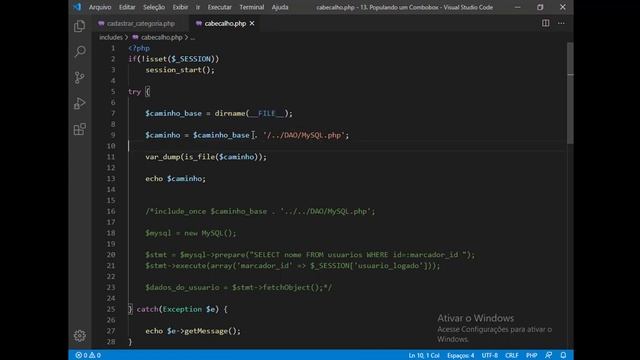The image size is (640, 360).
Task: Open the Source Control view
Action: 80,77
